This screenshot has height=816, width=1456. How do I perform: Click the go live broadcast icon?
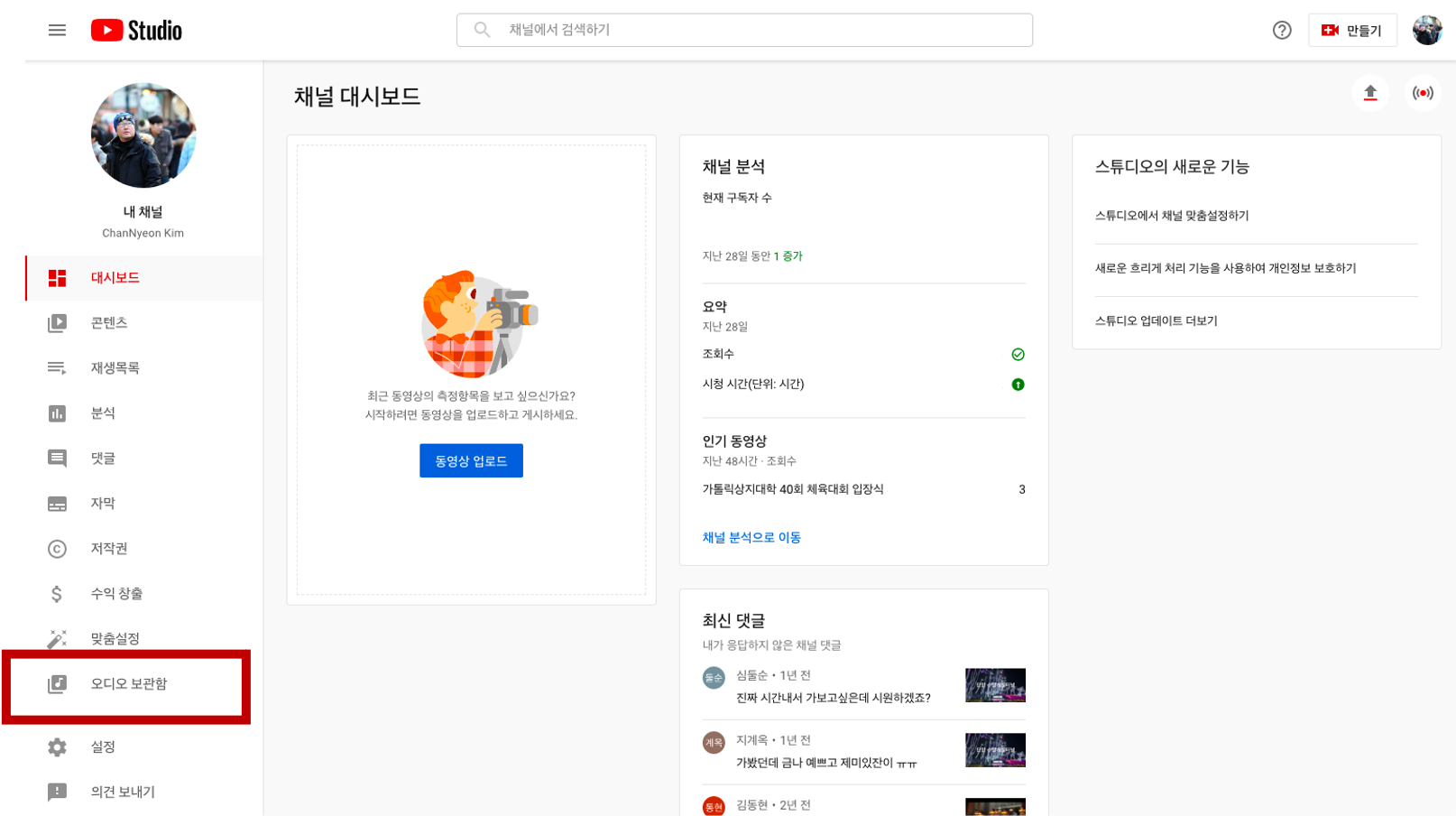point(1423,93)
